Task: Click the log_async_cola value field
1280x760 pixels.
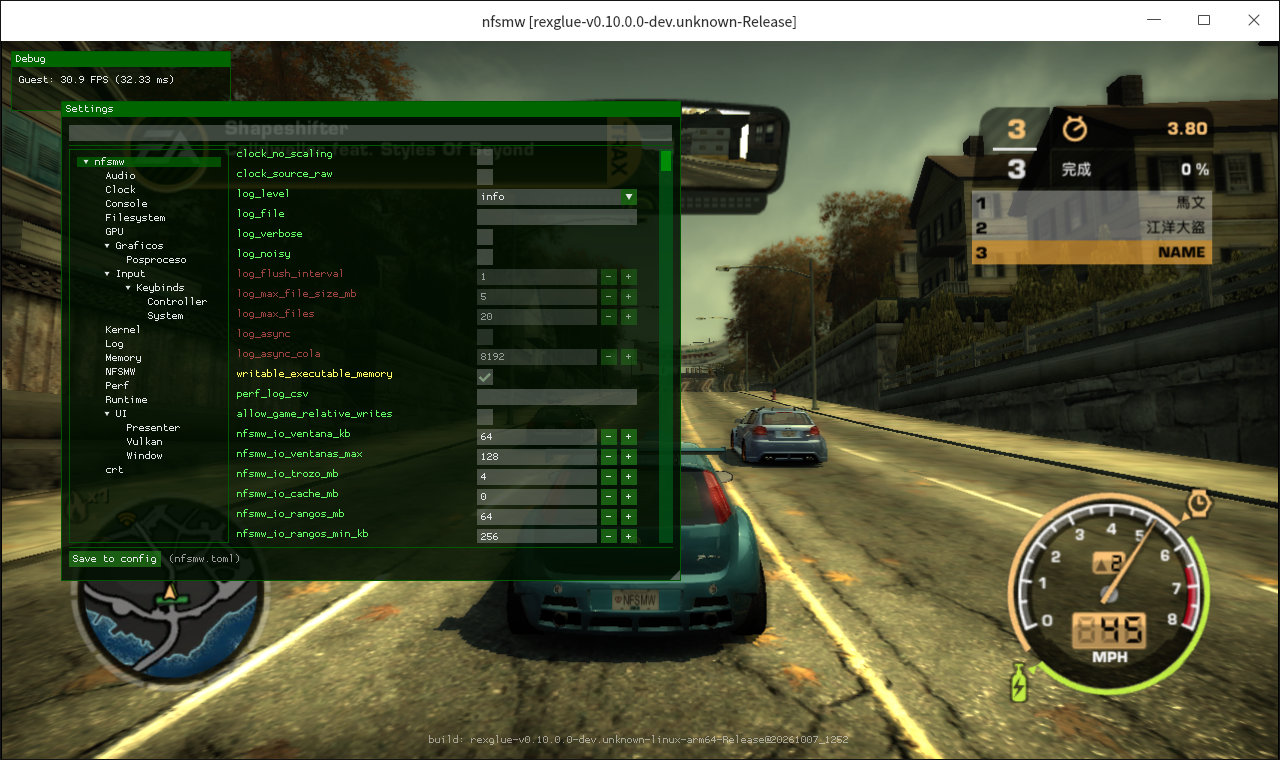Action: click(x=537, y=357)
